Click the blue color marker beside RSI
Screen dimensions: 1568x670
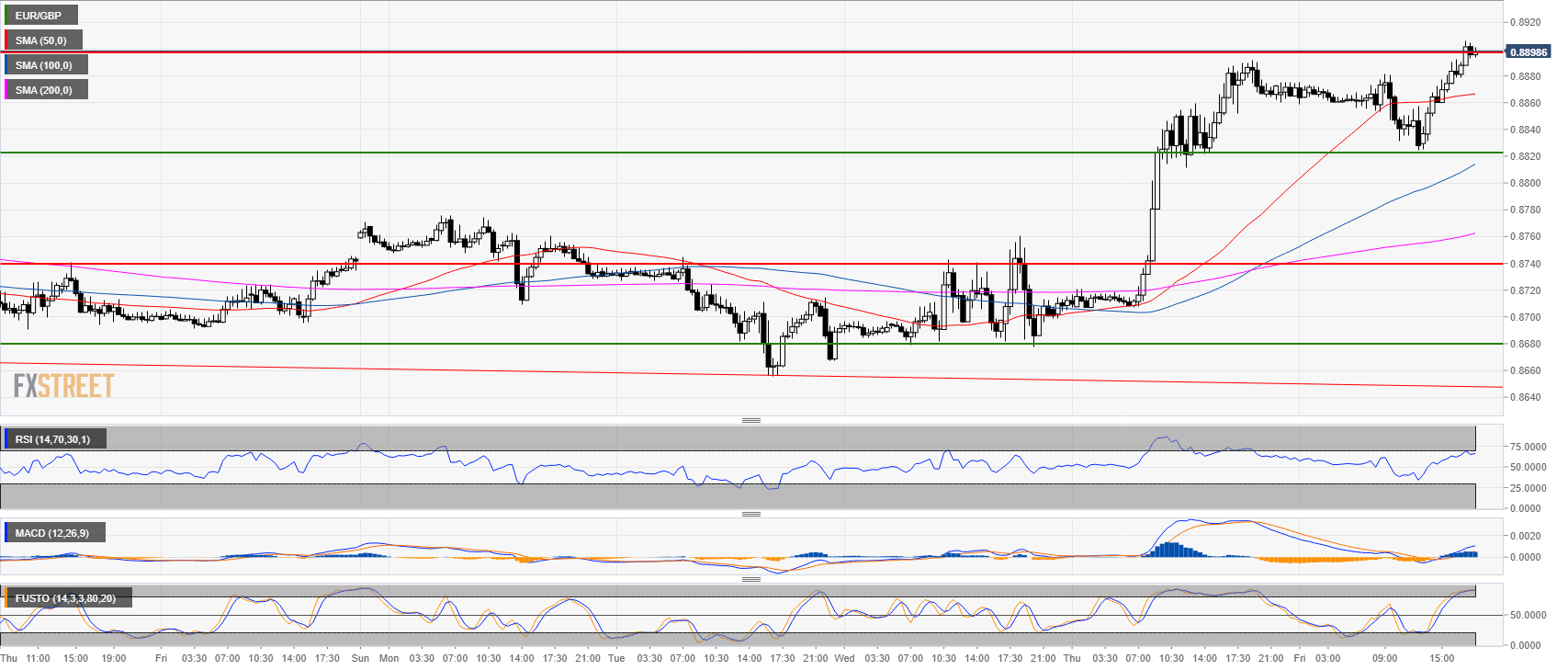[6, 439]
